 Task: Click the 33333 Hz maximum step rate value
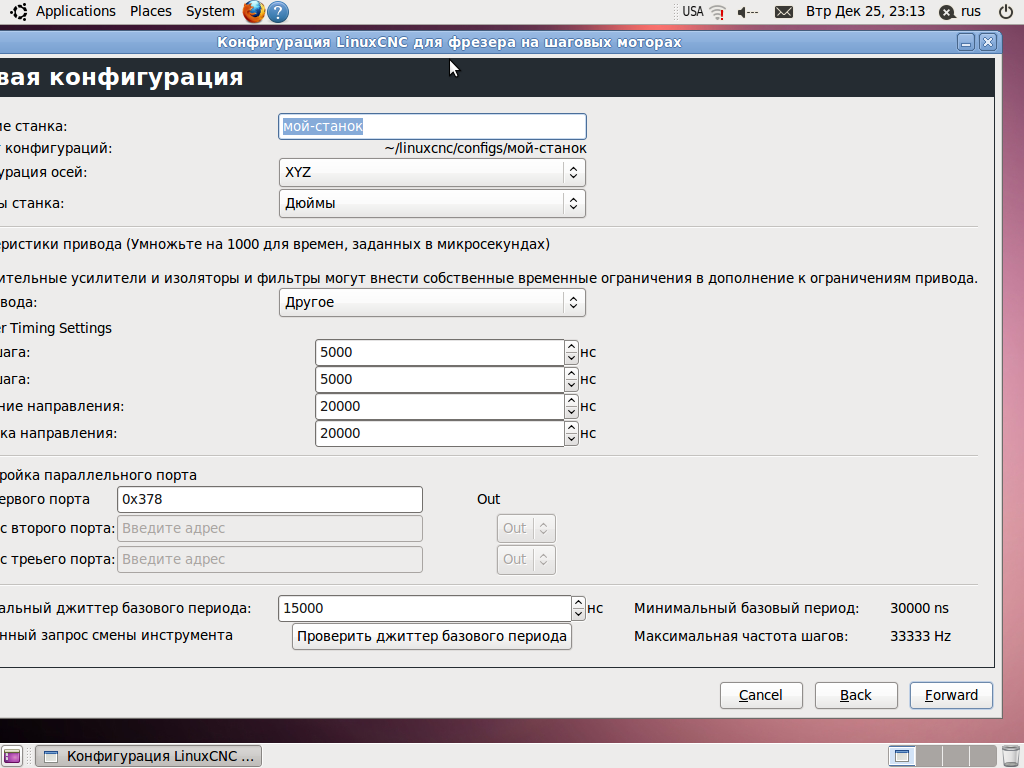920,636
